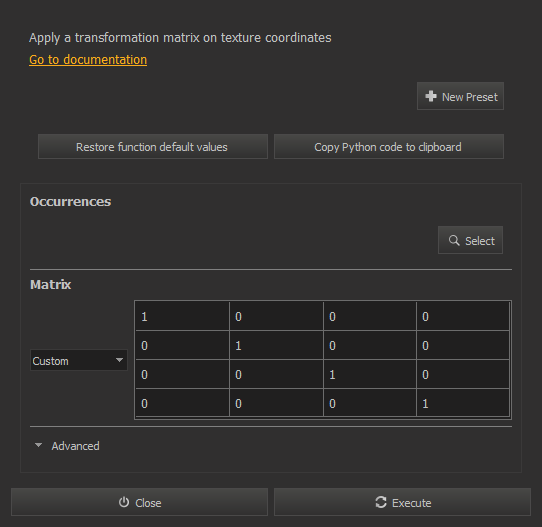Open the Custom matrix preset dropdown
The image size is (542, 527).
click(79, 360)
